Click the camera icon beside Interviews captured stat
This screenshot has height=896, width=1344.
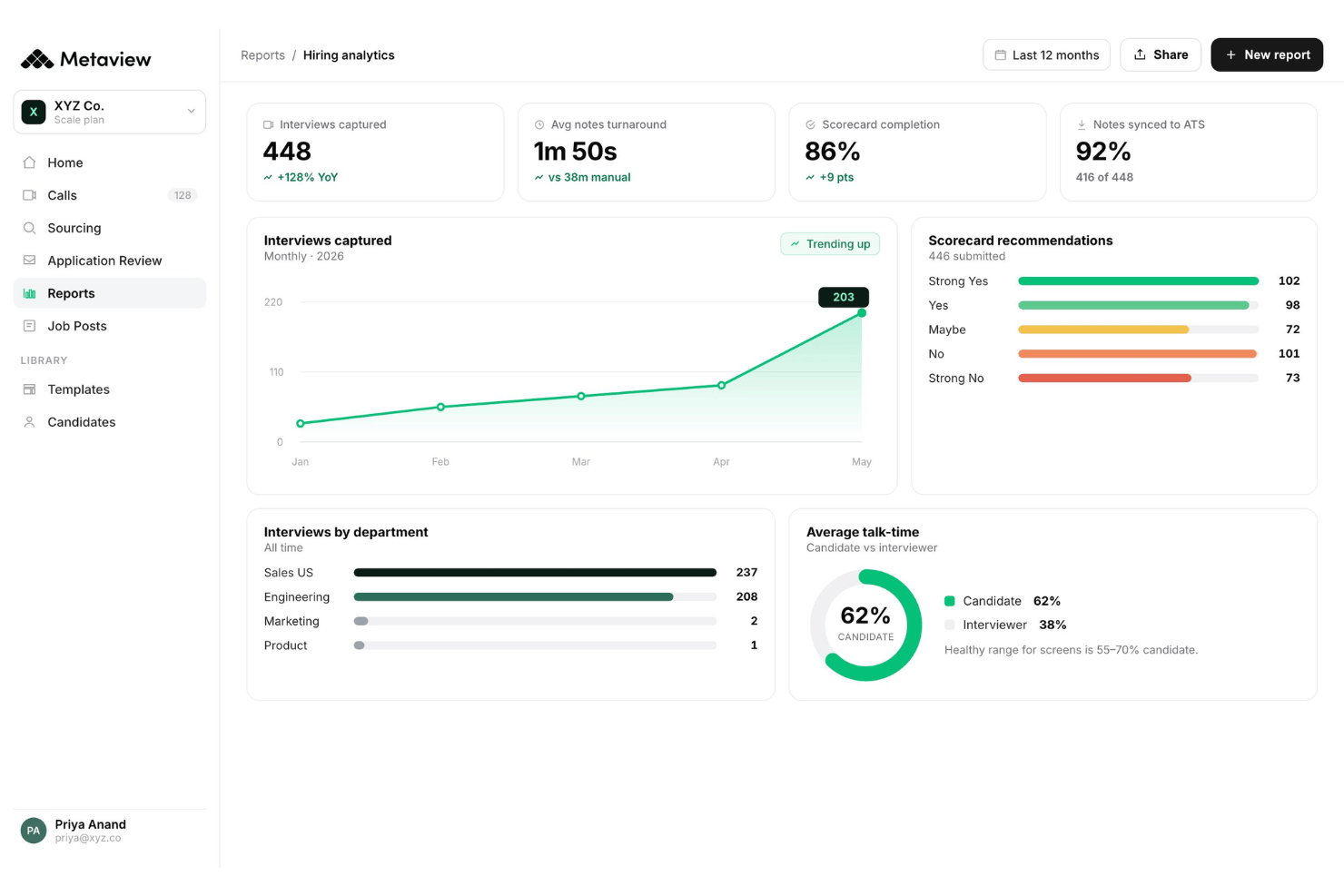[268, 125]
